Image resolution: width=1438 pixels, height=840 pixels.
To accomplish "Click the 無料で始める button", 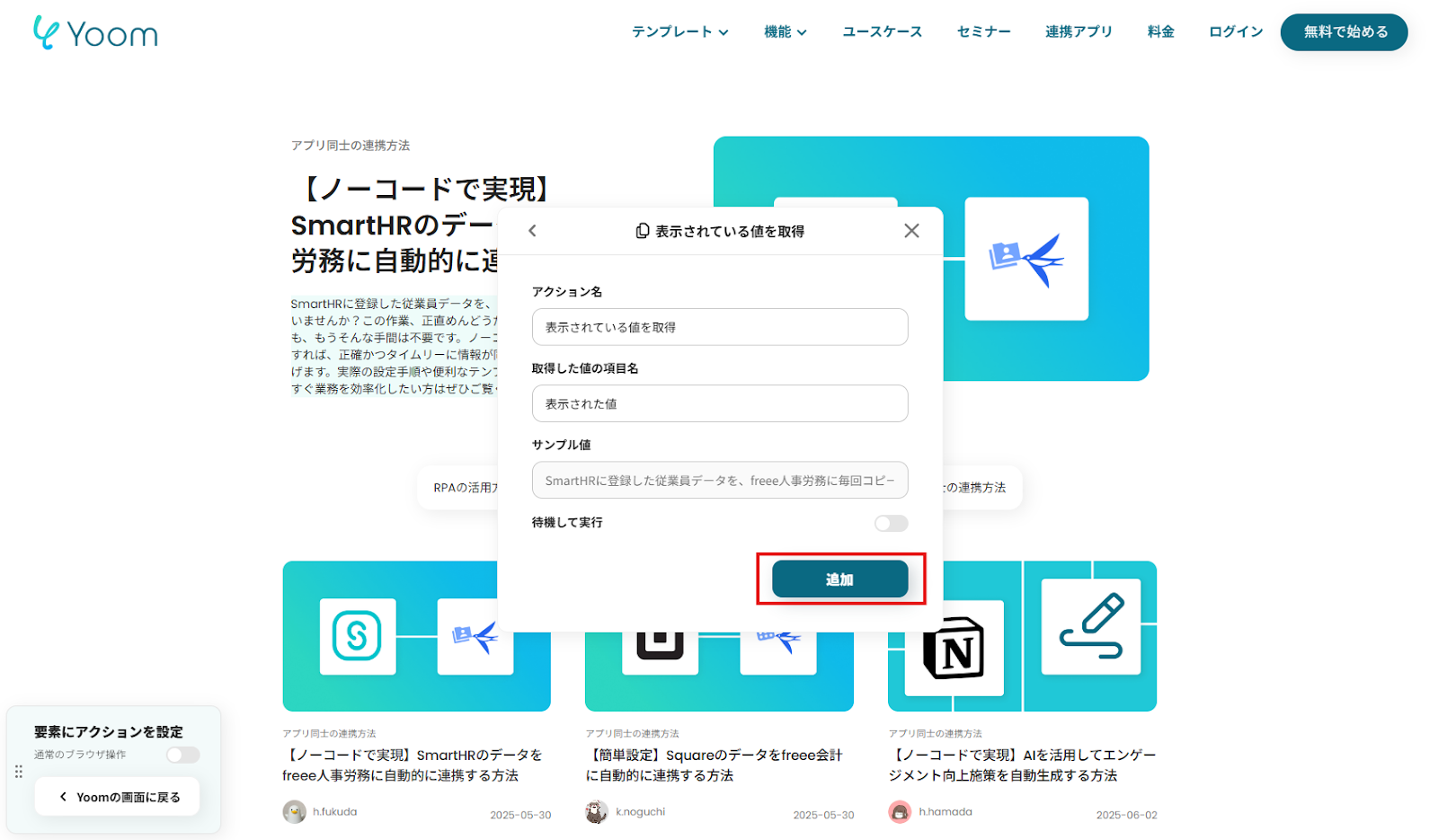I will [x=1345, y=32].
